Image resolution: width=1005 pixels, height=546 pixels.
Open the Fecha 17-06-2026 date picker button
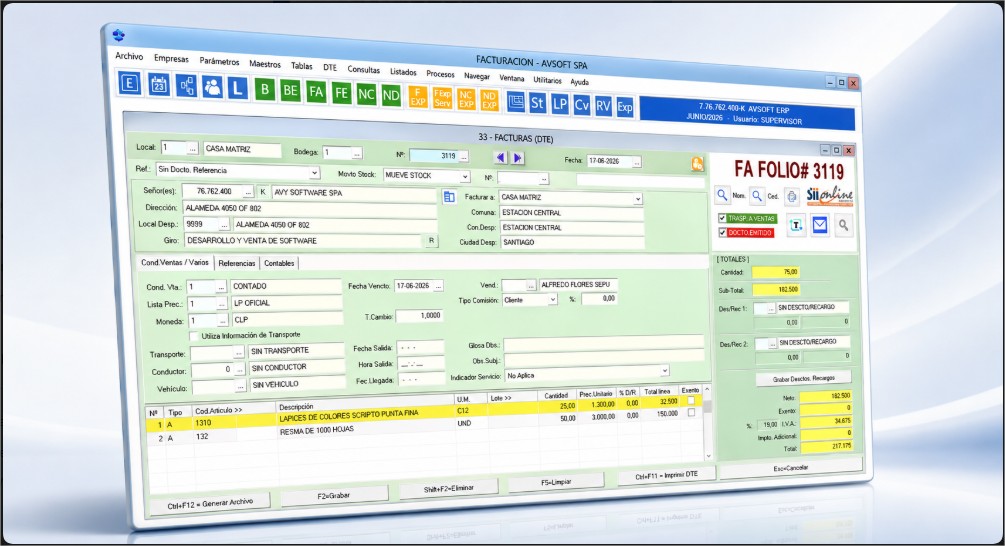coord(636,162)
